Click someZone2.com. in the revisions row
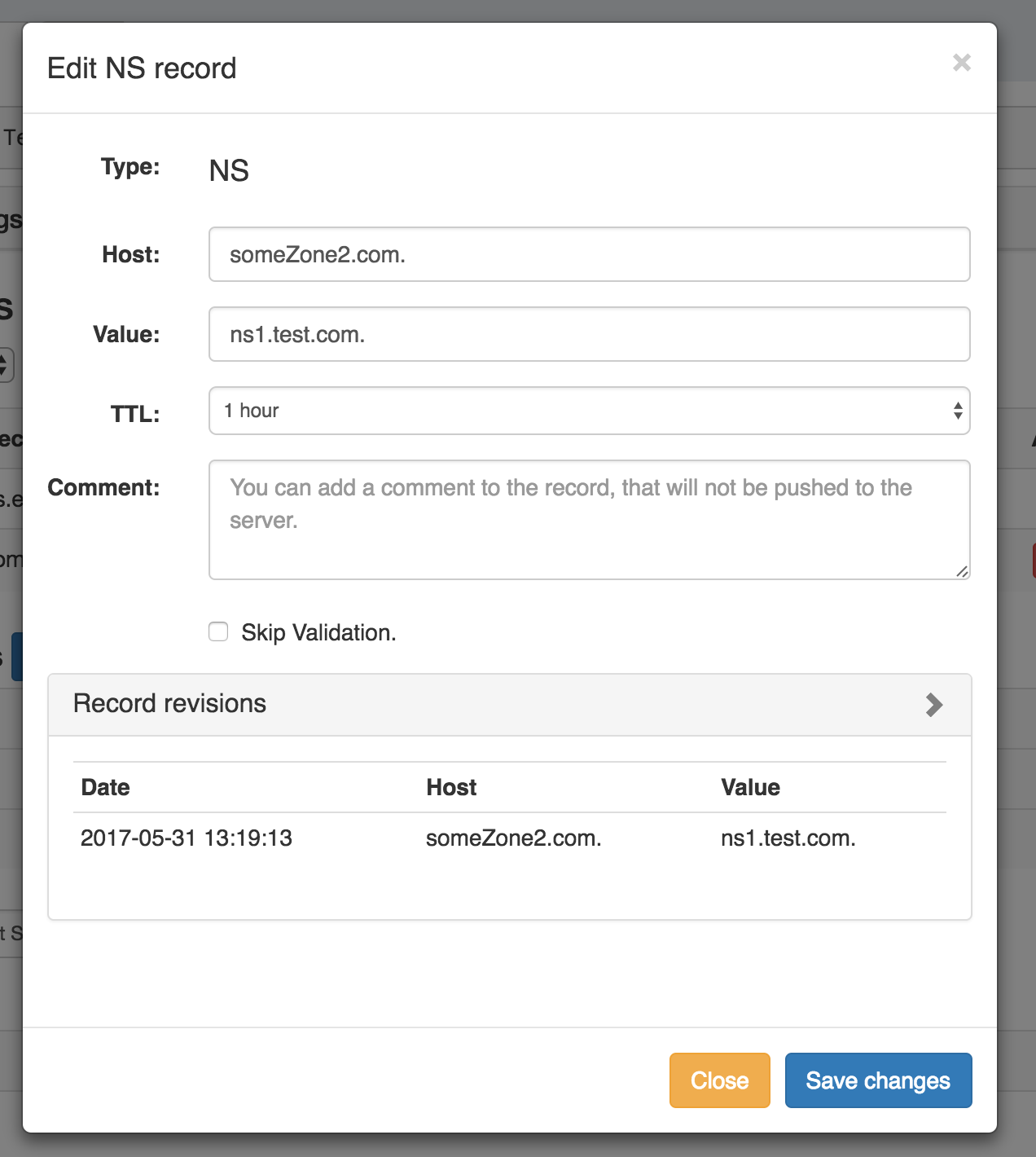The height and width of the screenshot is (1157, 1036). (513, 838)
